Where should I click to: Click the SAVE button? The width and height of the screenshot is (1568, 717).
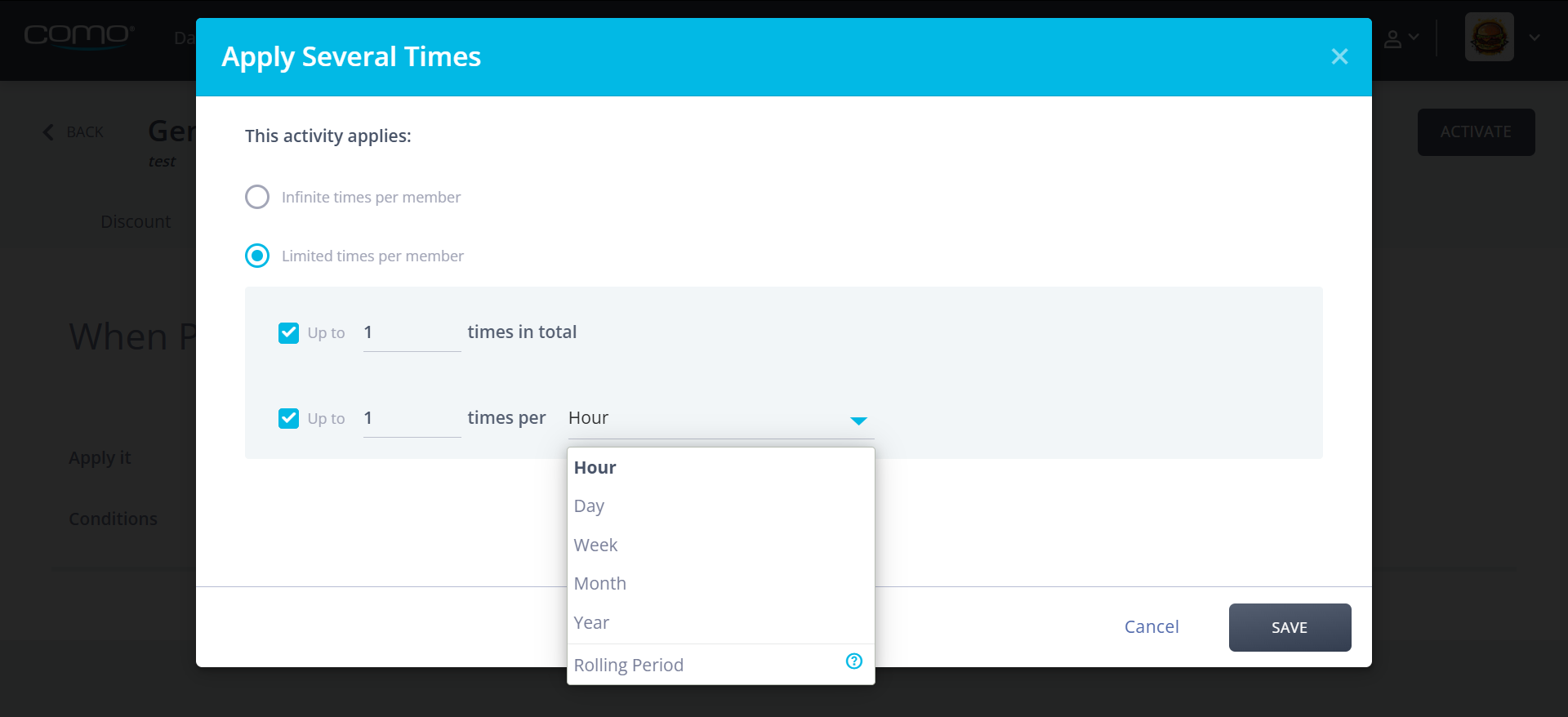point(1290,627)
